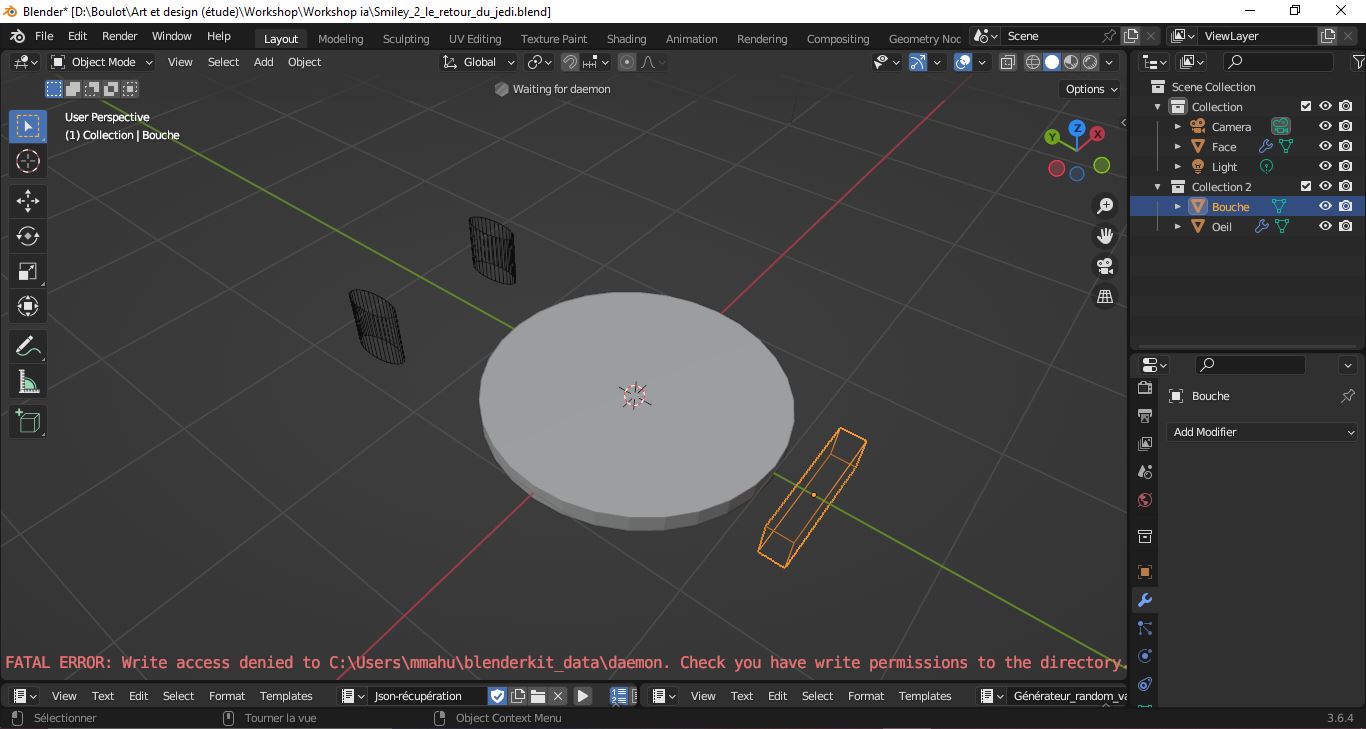Screen dimensions: 1366x729
Task: Run script with the play button
Action: coord(583,696)
